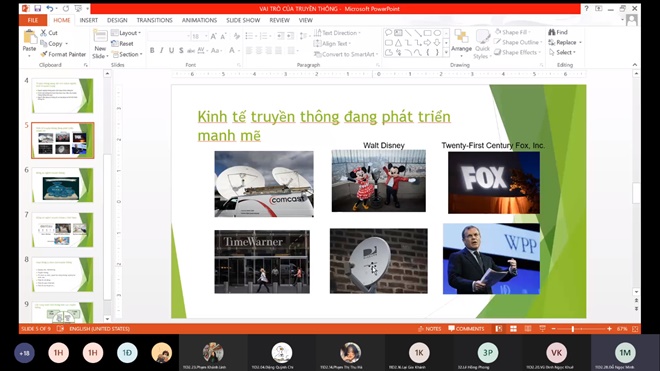The image size is (660, 371).
Task: Toggle Italic formatting
Action: tap(162, 51)
